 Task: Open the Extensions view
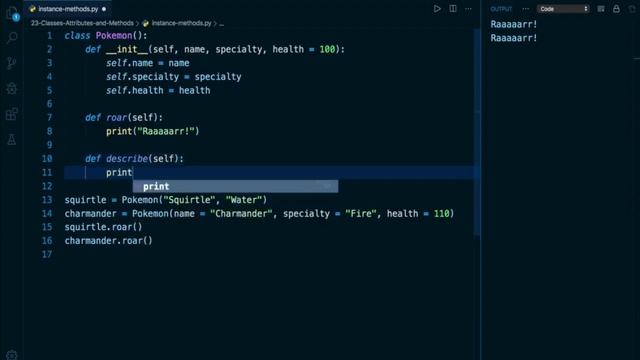[12, 114]
